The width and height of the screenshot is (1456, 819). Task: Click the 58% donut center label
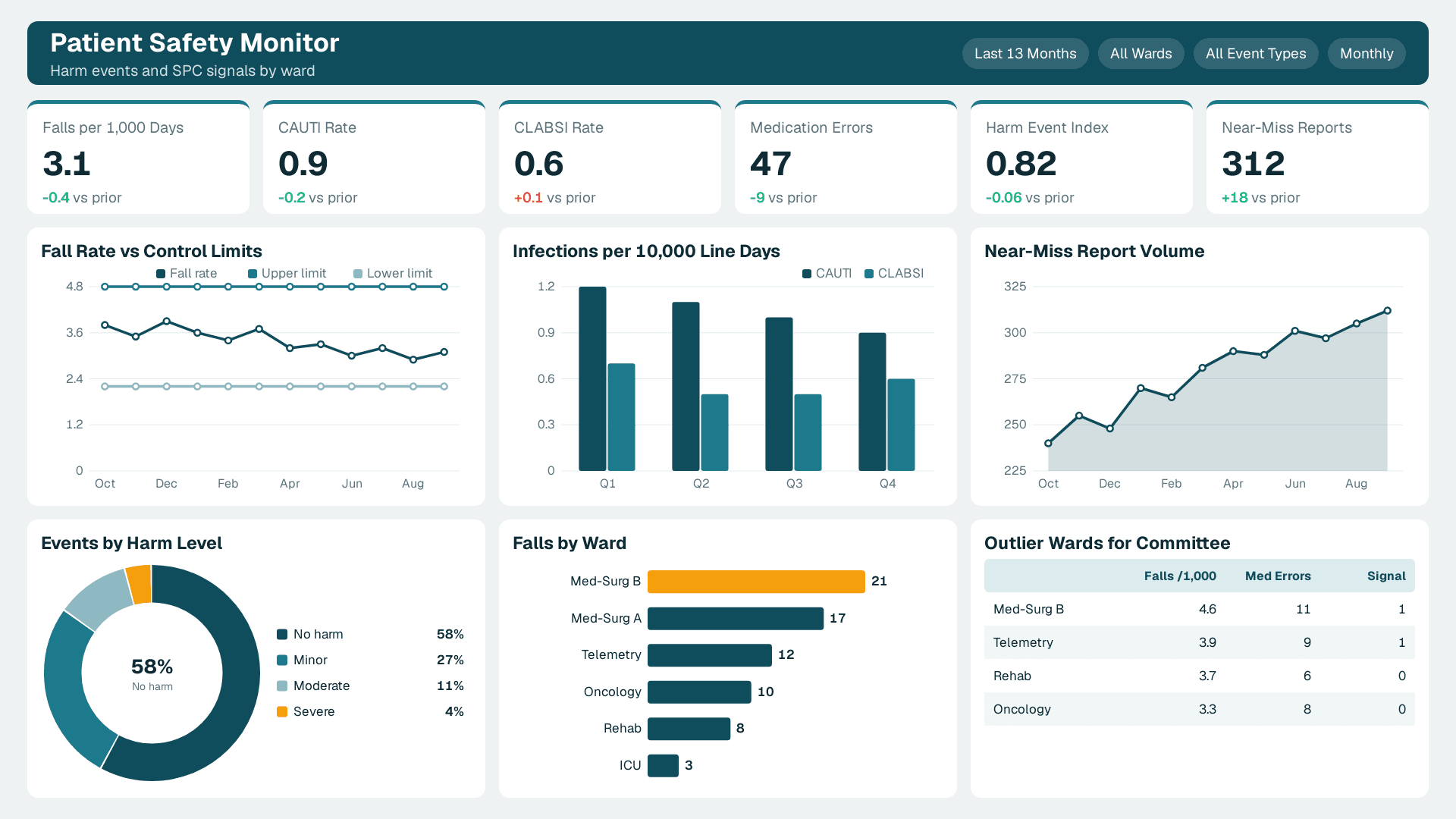pos(152,667)
